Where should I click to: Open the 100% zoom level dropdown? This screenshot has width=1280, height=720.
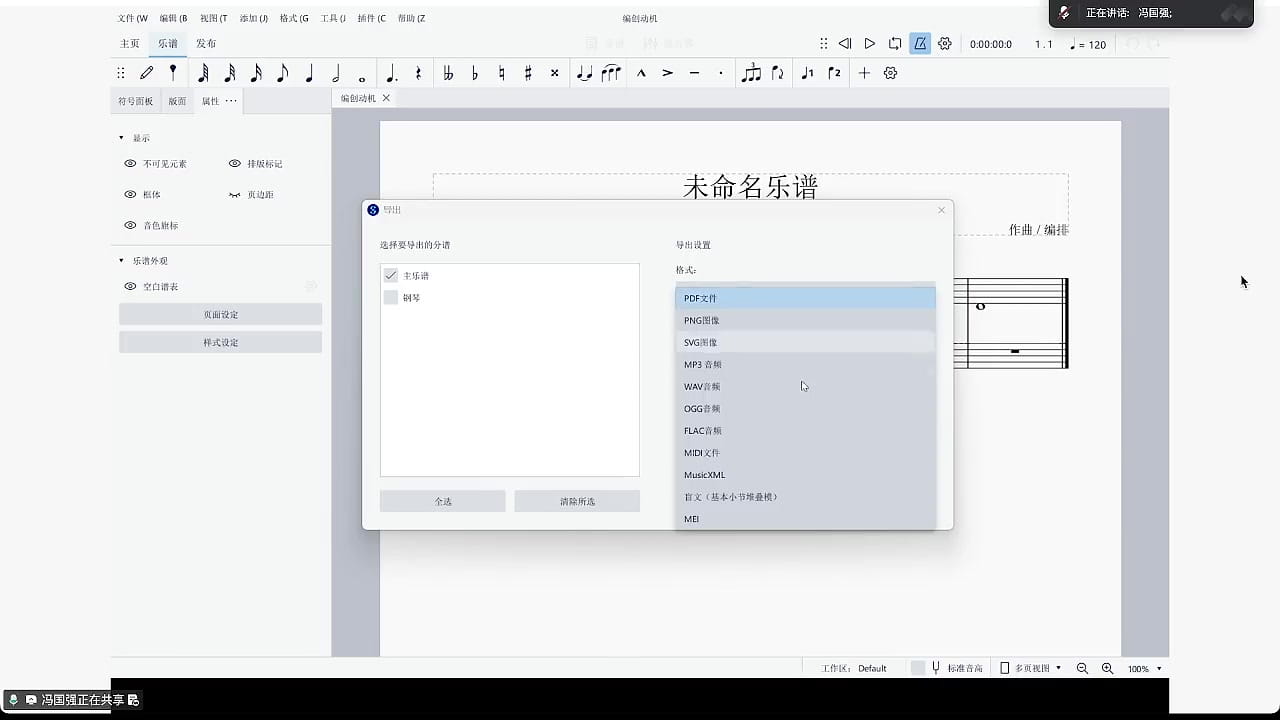click(x=1145, y=668)
